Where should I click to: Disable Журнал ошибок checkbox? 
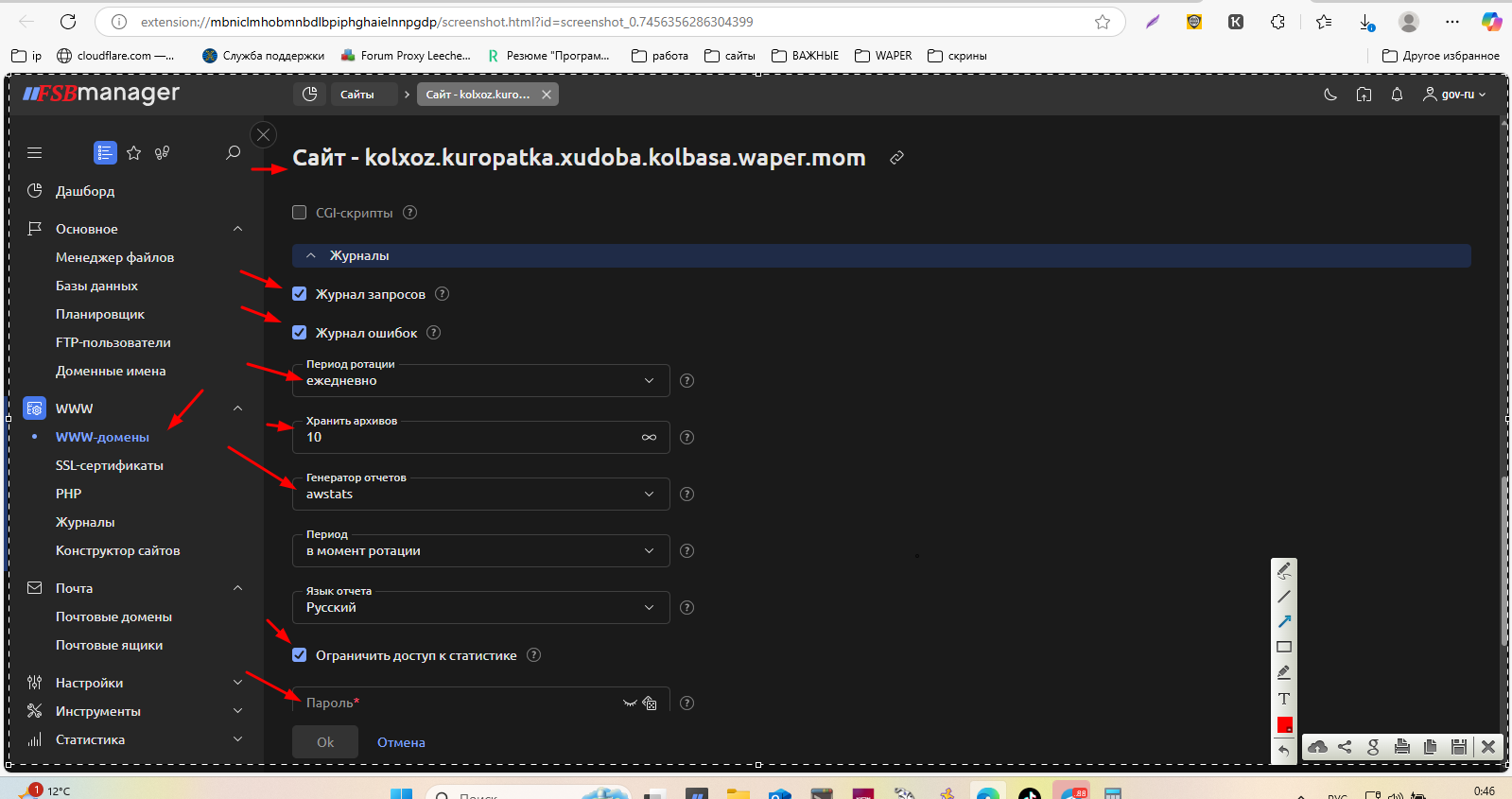point(300,333)
